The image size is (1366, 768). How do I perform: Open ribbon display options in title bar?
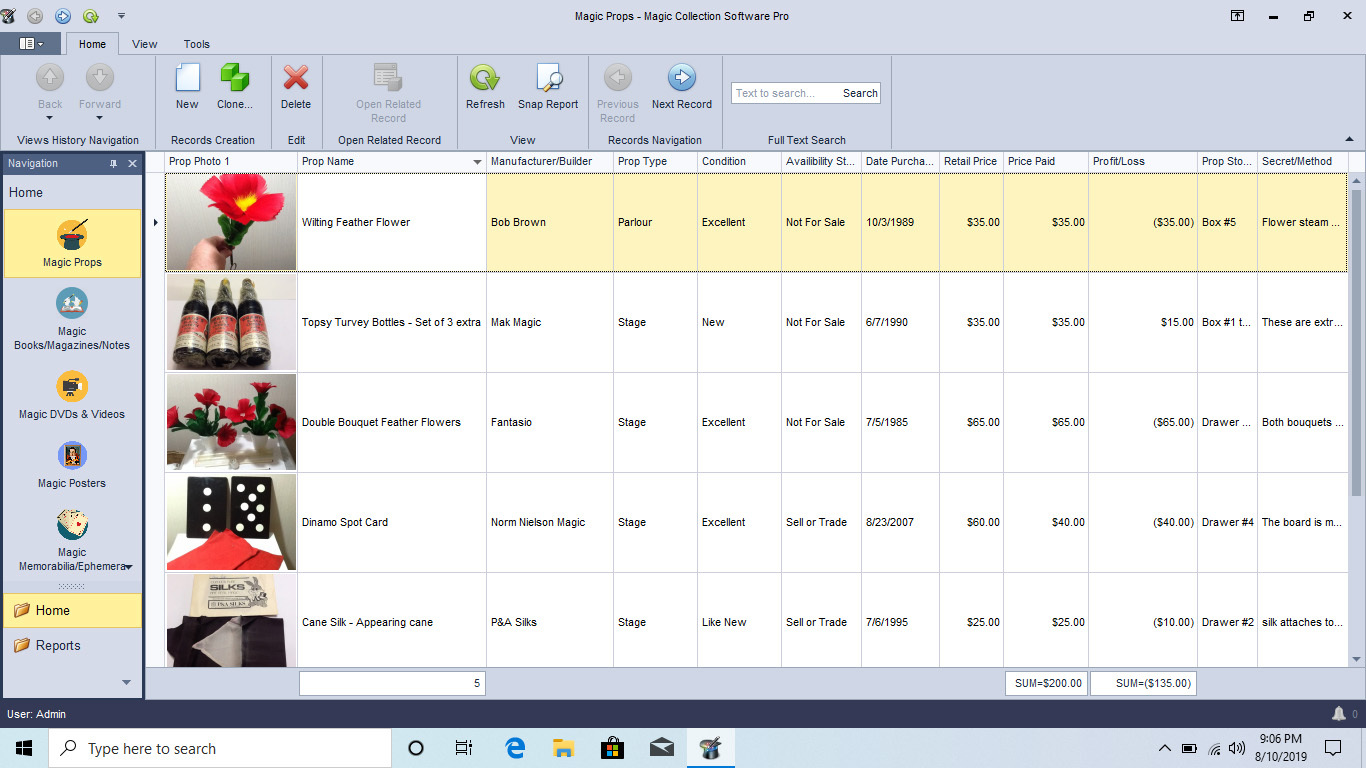pyautogui.click(x=1238, y=16)
